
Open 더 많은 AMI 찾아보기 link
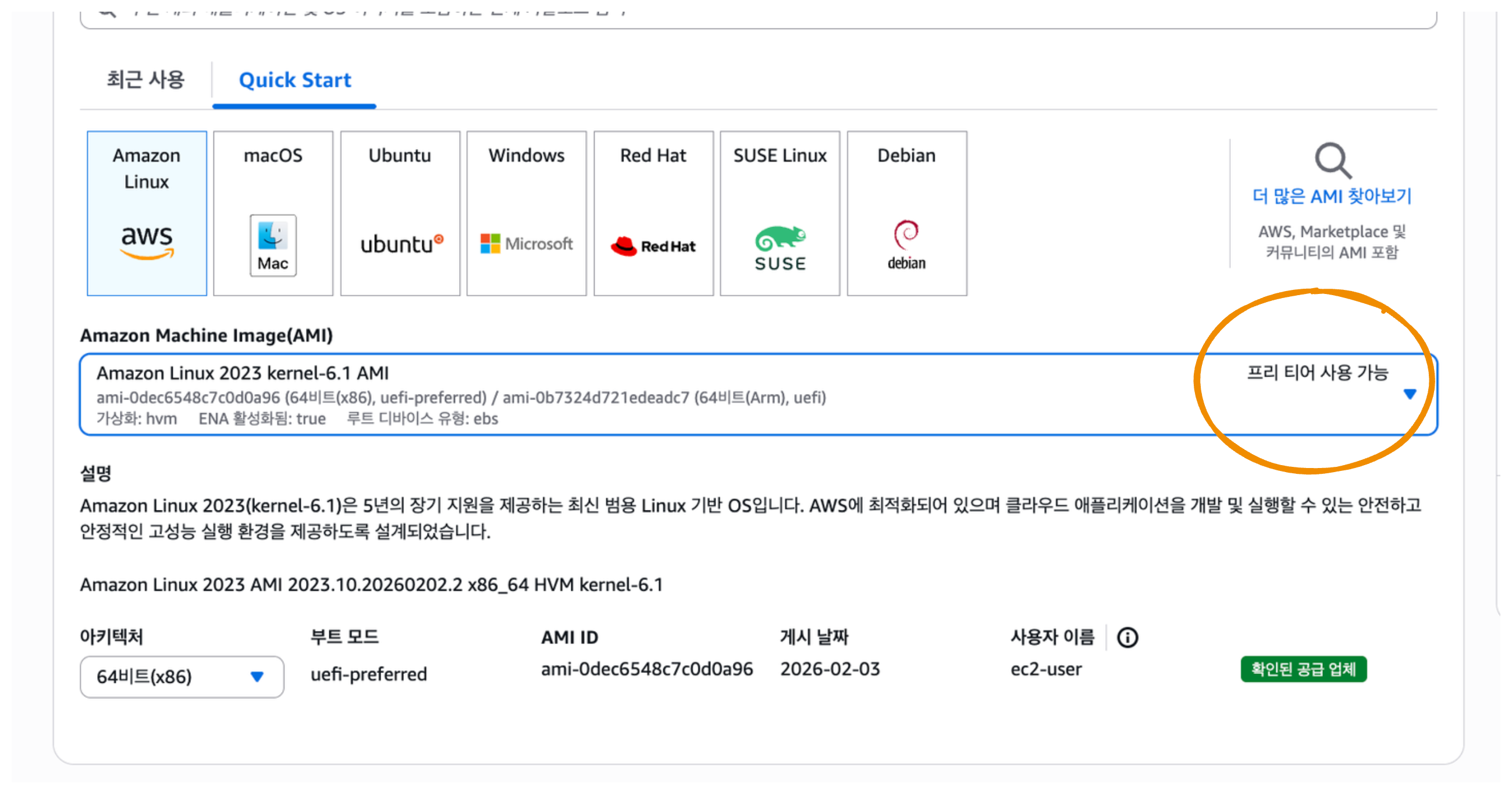tap(1332, 196)
